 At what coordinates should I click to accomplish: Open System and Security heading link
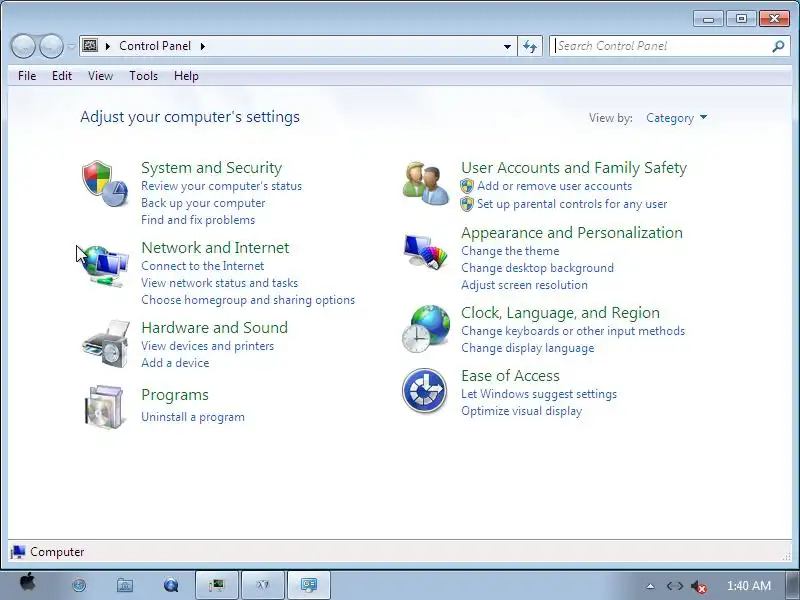tap(211, 167)
